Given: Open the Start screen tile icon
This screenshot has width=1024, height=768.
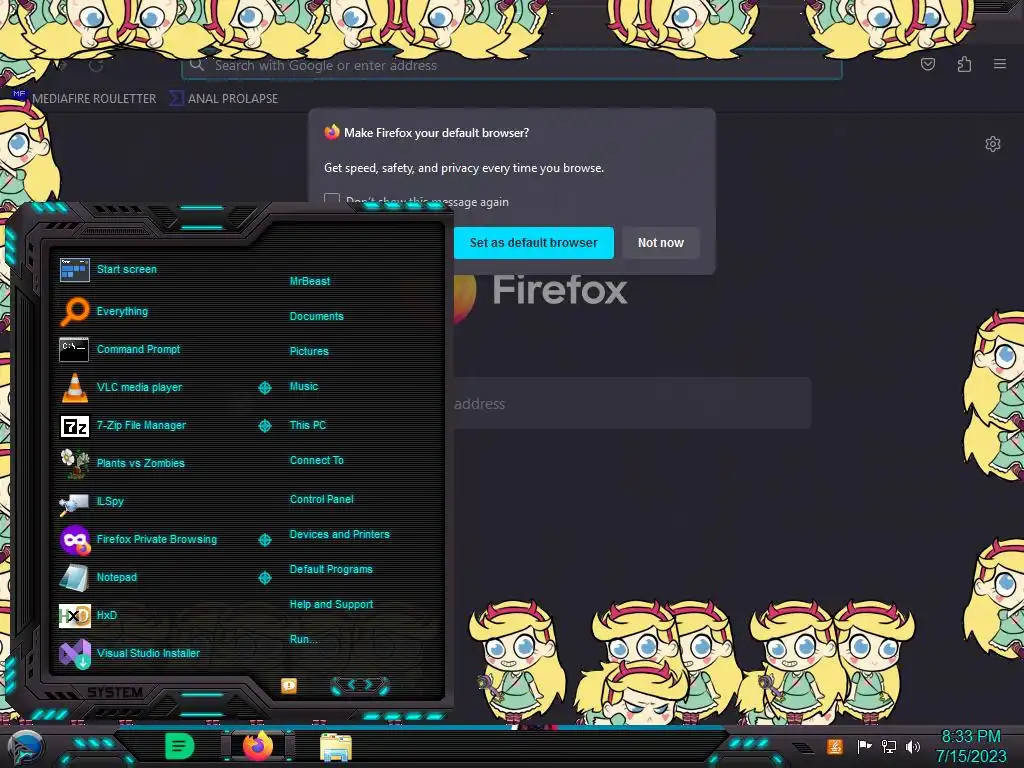Looking at the screenshot, I should pos(74,269).
